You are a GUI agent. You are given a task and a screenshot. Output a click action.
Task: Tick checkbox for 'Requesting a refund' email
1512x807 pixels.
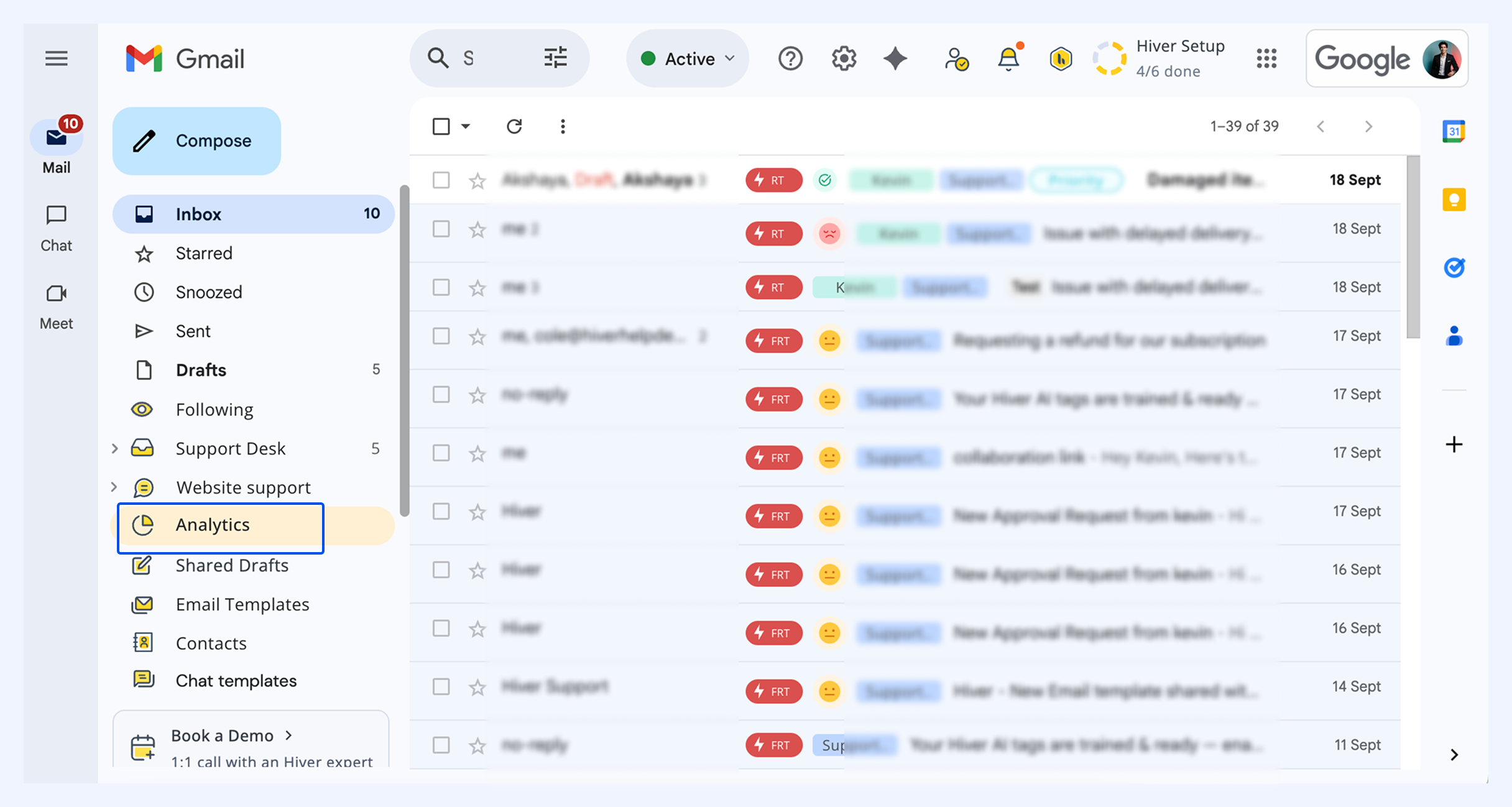point(441,336)
